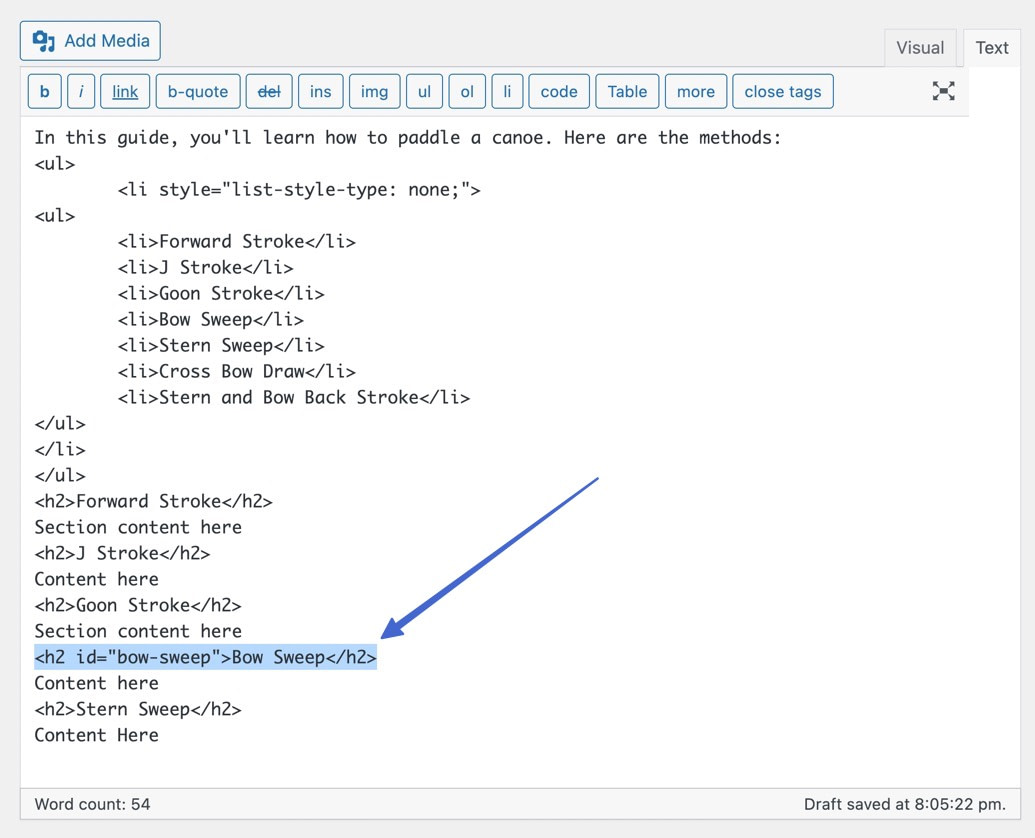The height and width of the screenshot is (838, 1035).
Task: Select the highlighted Bow Sweep heading line
Action: pyautogui.click(x=205, y=657)
